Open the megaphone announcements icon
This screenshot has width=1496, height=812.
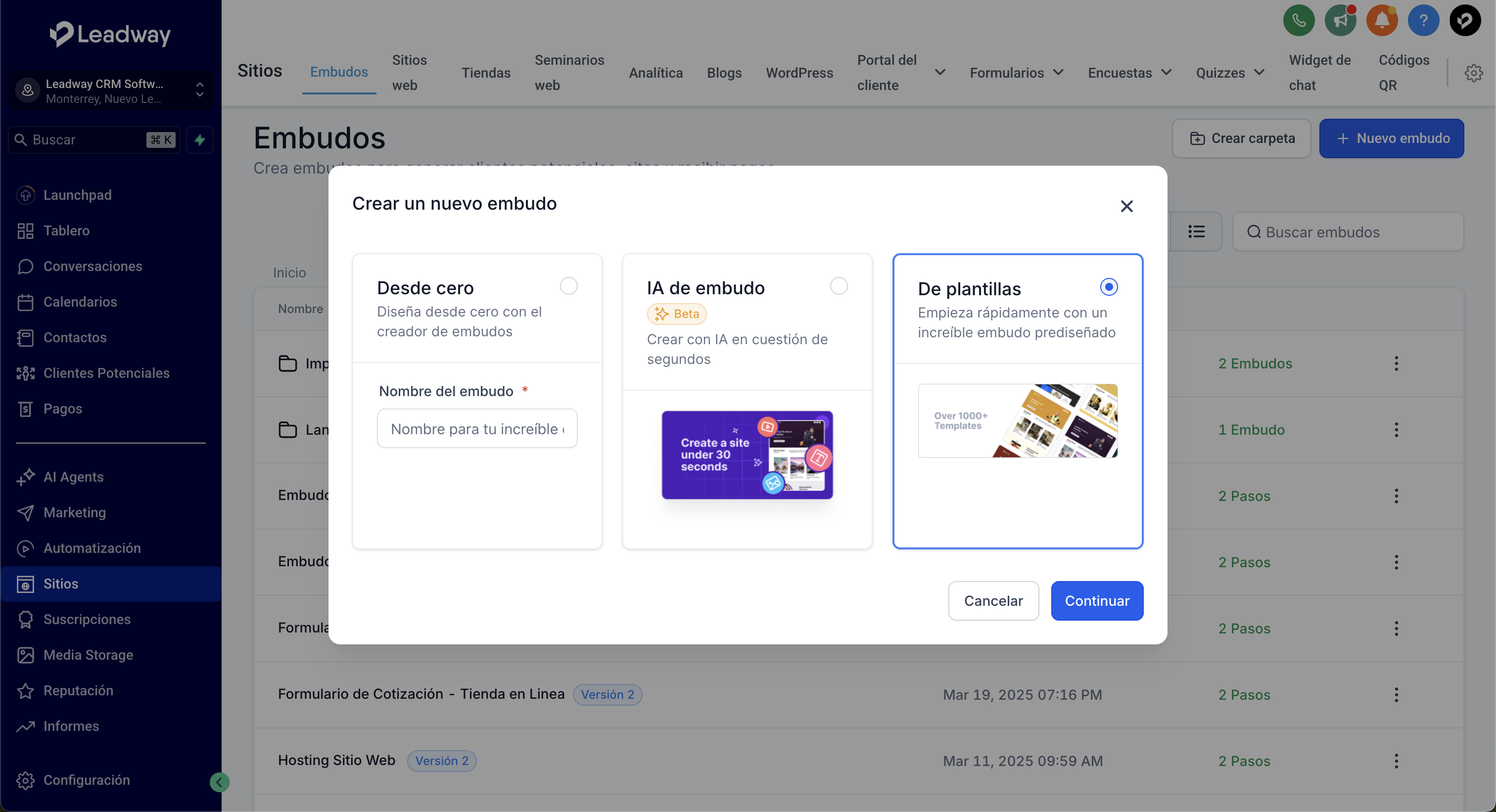[1340, 21]
